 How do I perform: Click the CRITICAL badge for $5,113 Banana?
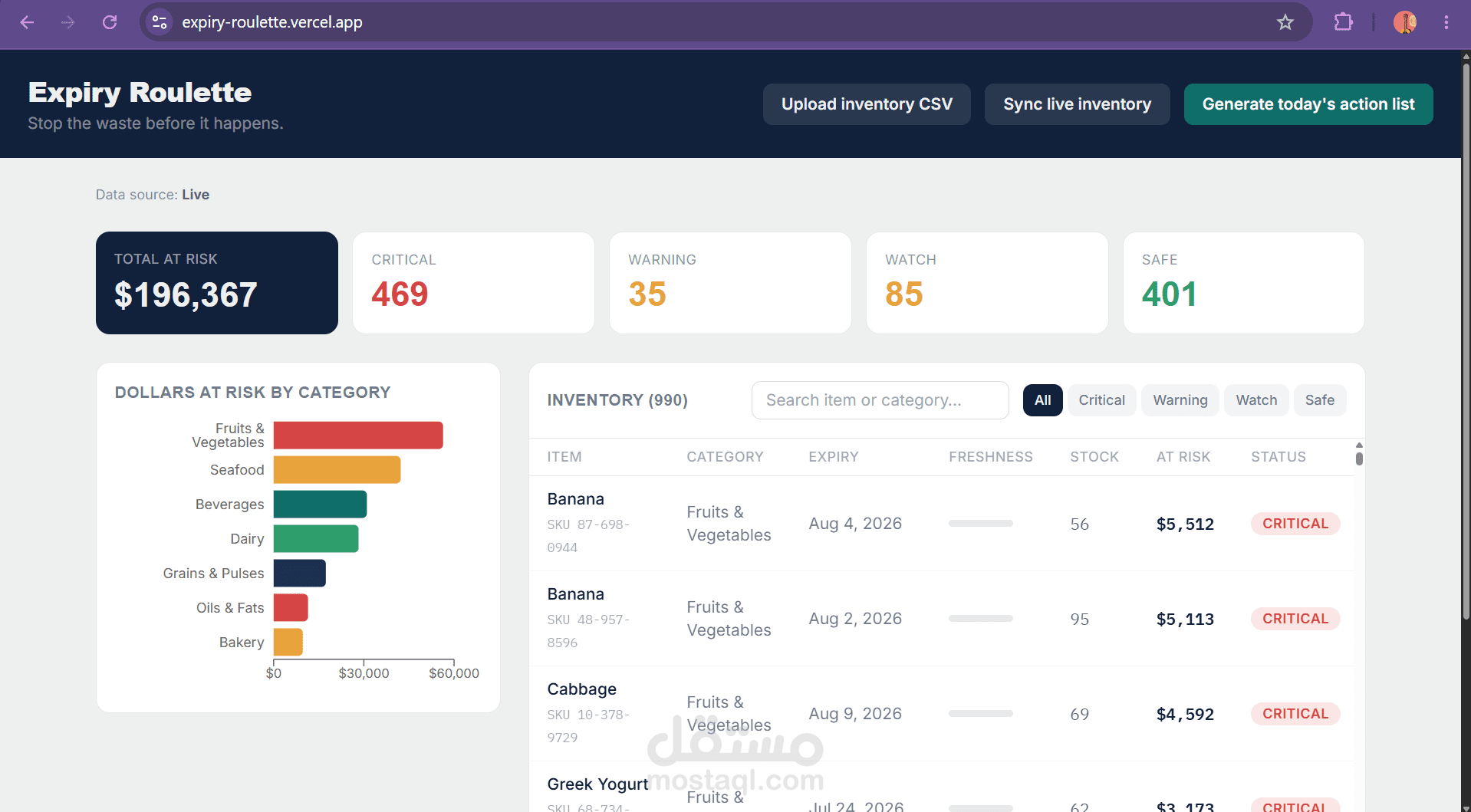1295,619
